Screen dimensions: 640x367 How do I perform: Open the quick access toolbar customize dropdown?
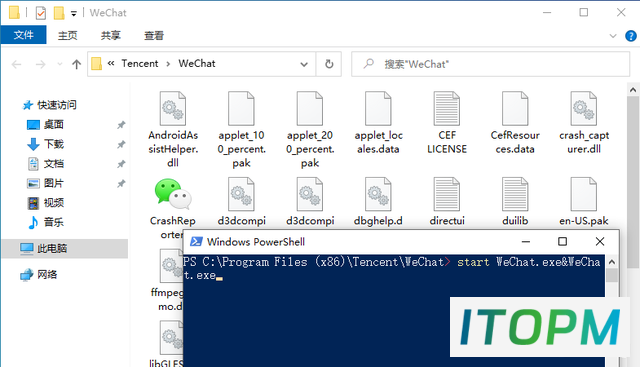(x=74, y=13)
